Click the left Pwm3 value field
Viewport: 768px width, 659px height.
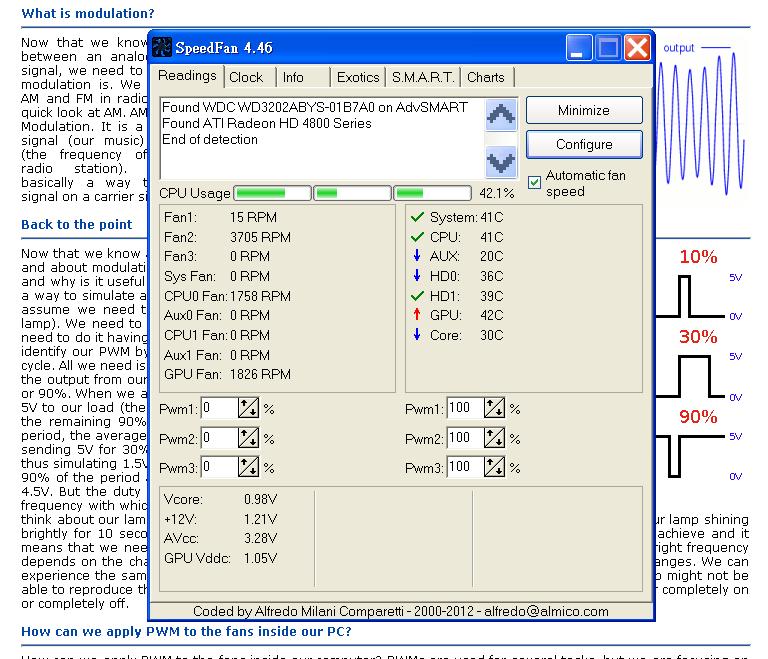[219, 467]
